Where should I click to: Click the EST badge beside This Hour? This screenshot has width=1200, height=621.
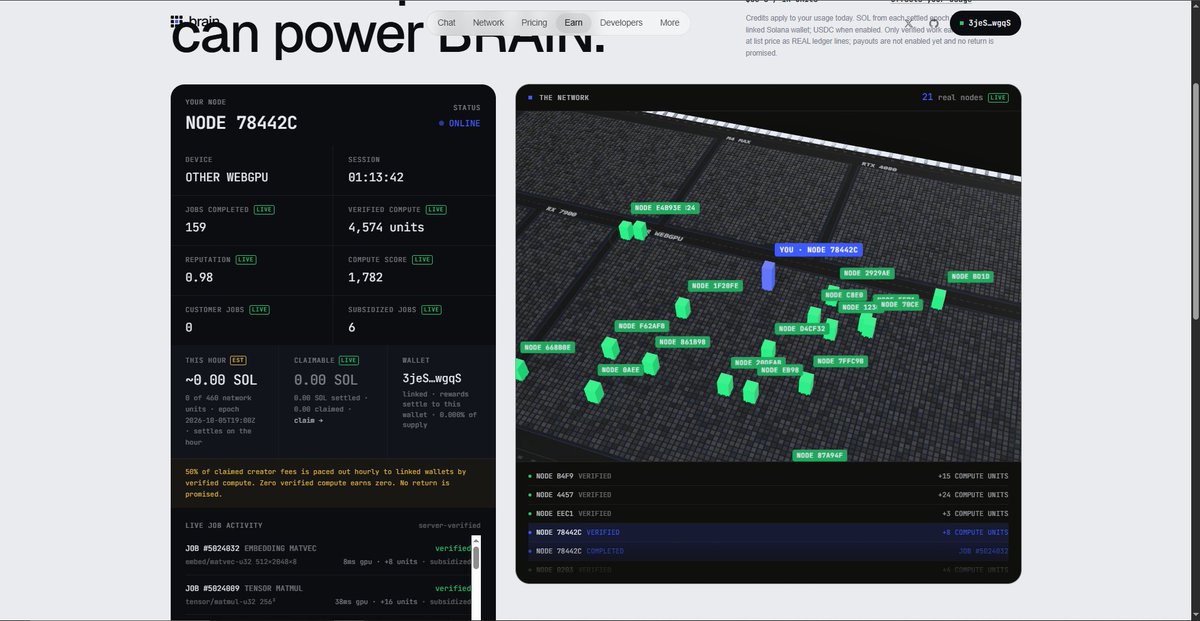tap(238, 359)
